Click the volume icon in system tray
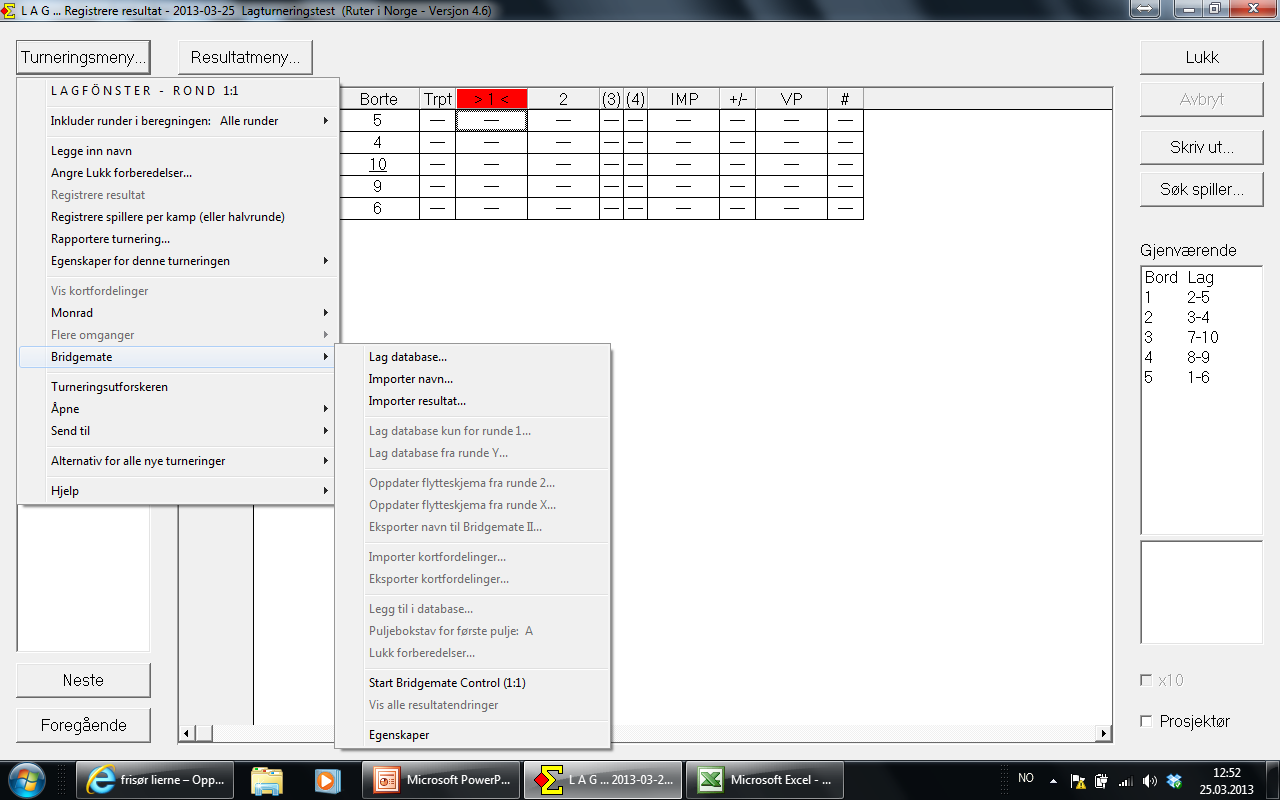The width and height of the screenshot is (1280, 800). [1149, 781]
